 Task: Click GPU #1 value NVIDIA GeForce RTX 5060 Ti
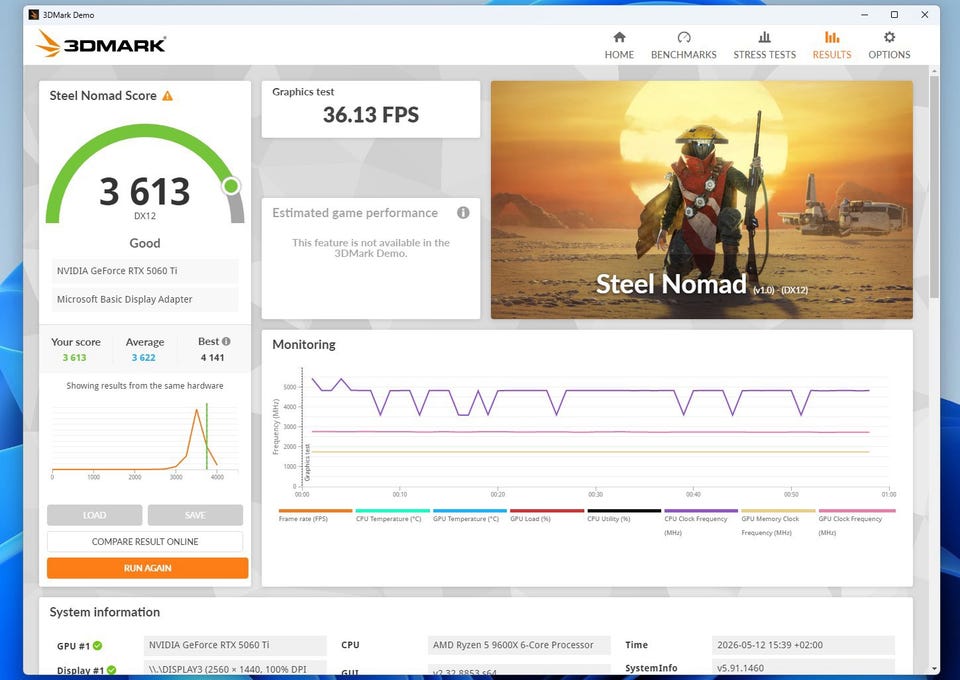[x=235, y=645]
